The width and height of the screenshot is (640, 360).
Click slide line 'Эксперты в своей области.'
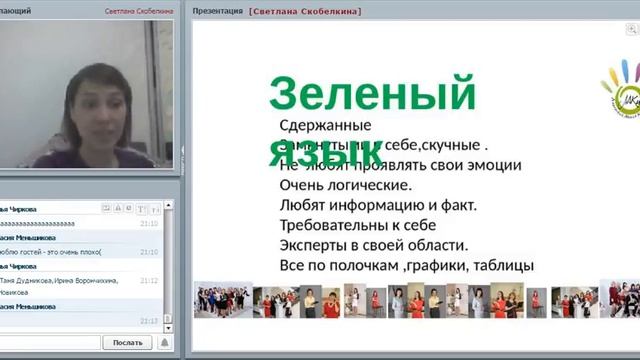coord(374,245)
